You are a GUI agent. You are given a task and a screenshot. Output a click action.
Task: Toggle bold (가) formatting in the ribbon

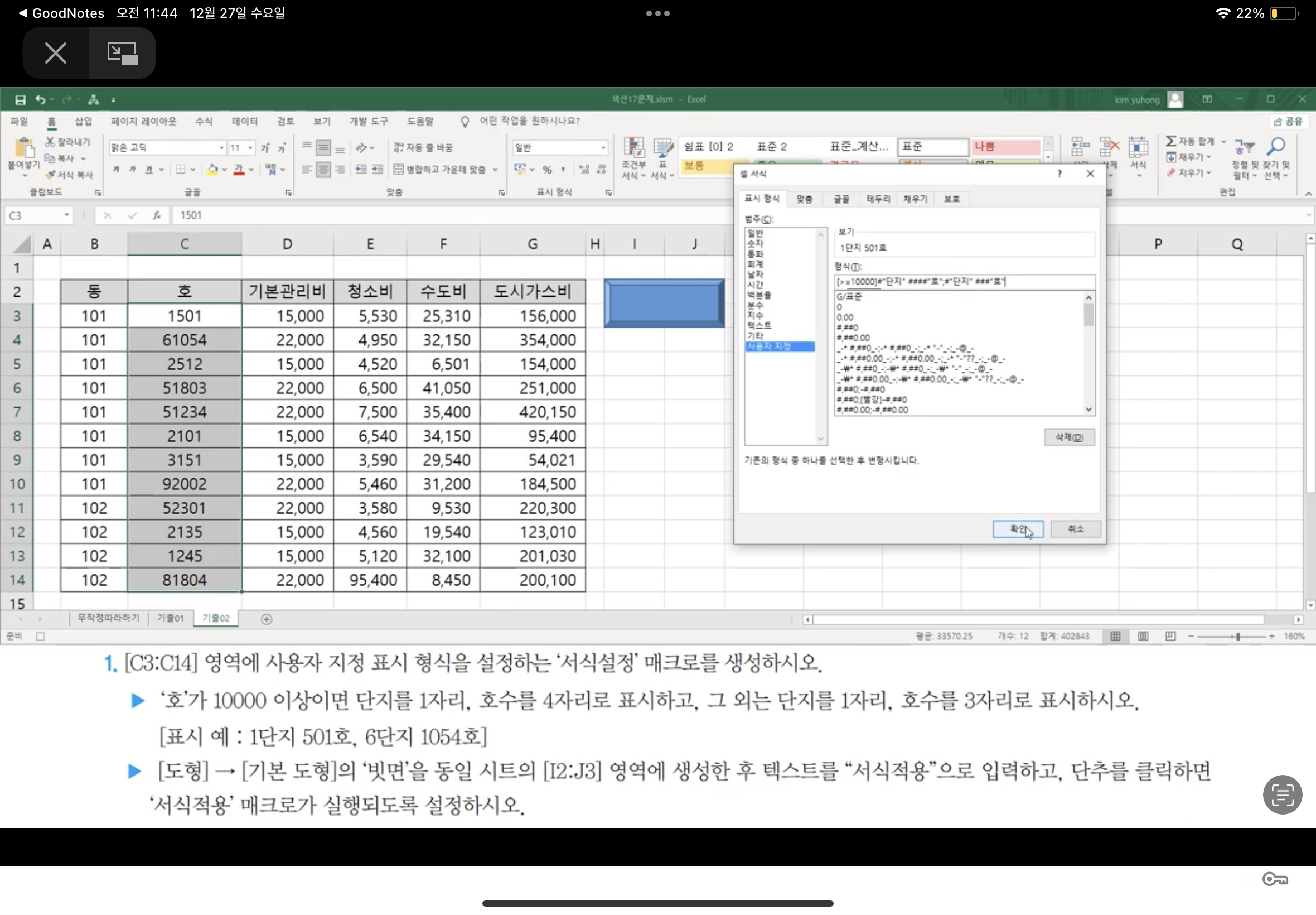coord(117,169)
